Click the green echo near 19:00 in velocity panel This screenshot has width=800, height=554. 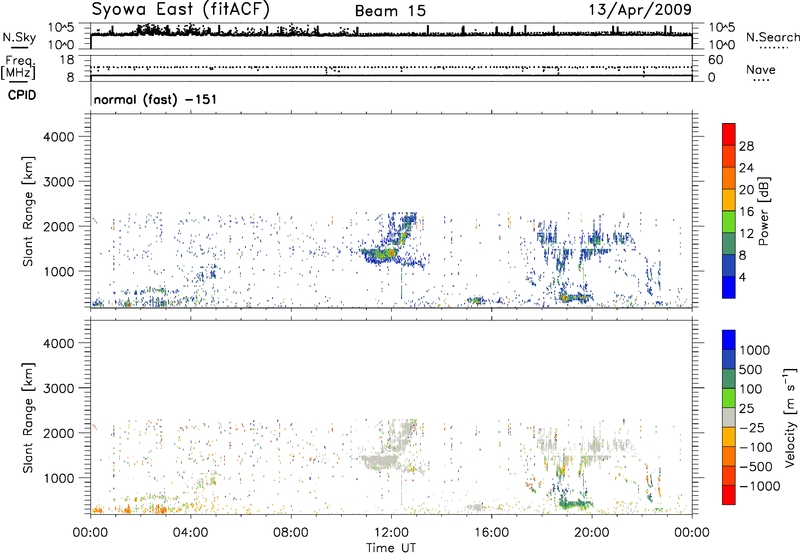tap(575, 505)
